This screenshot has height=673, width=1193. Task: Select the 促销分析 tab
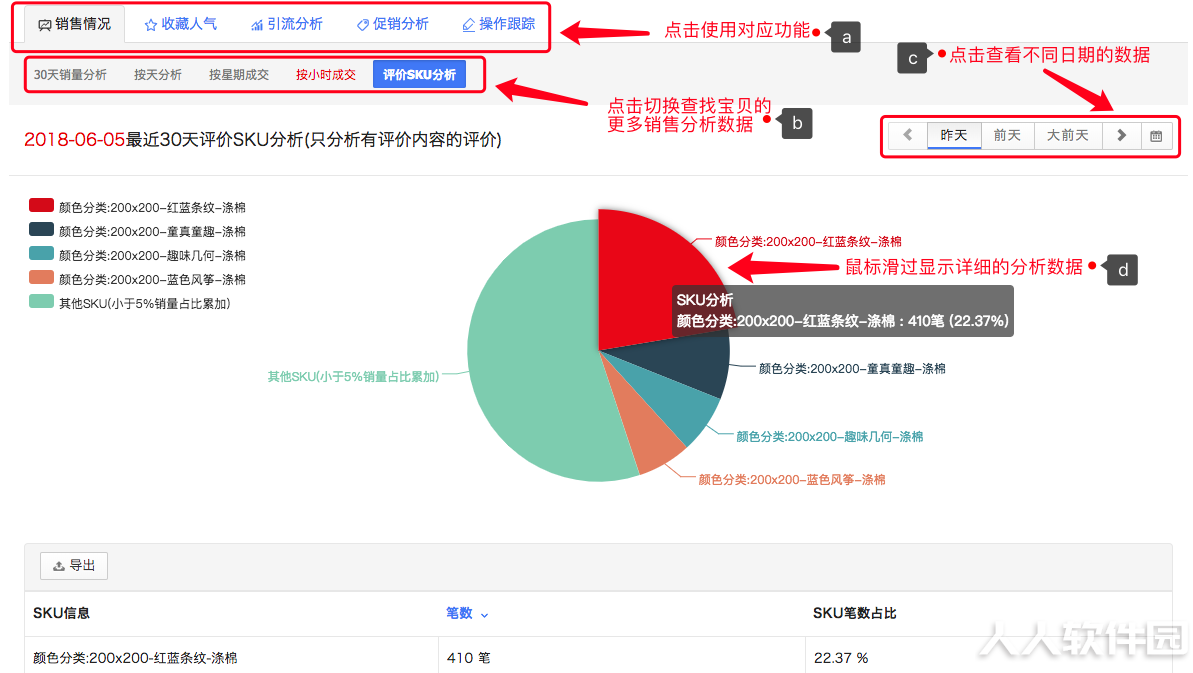click(393, 24)
